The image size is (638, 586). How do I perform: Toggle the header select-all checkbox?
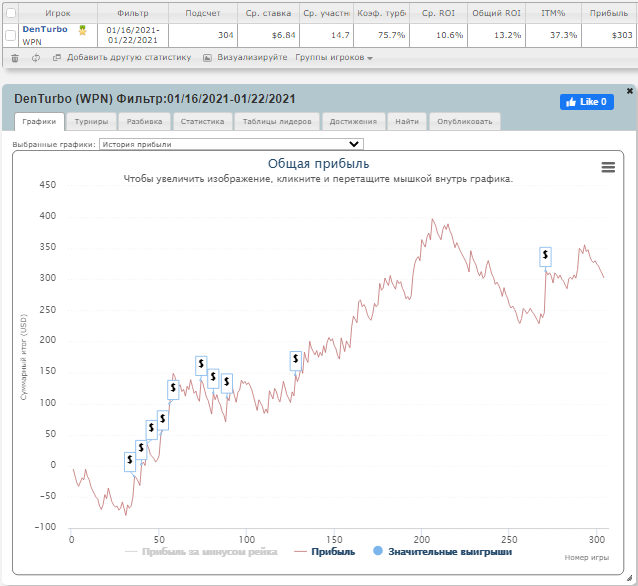tap(11, 13)
